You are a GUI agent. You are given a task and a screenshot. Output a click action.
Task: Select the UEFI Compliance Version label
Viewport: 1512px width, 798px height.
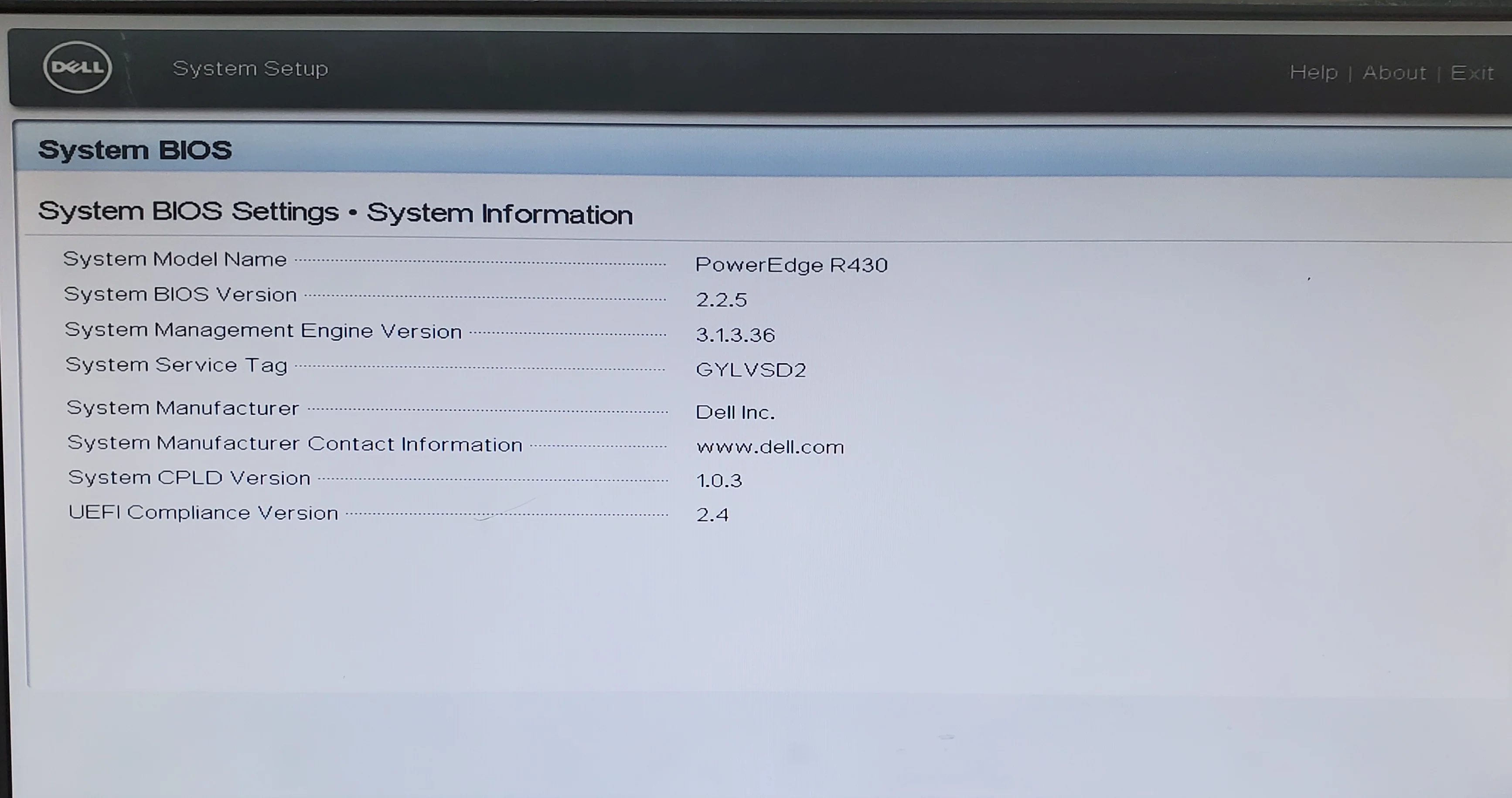pos(203,512)
